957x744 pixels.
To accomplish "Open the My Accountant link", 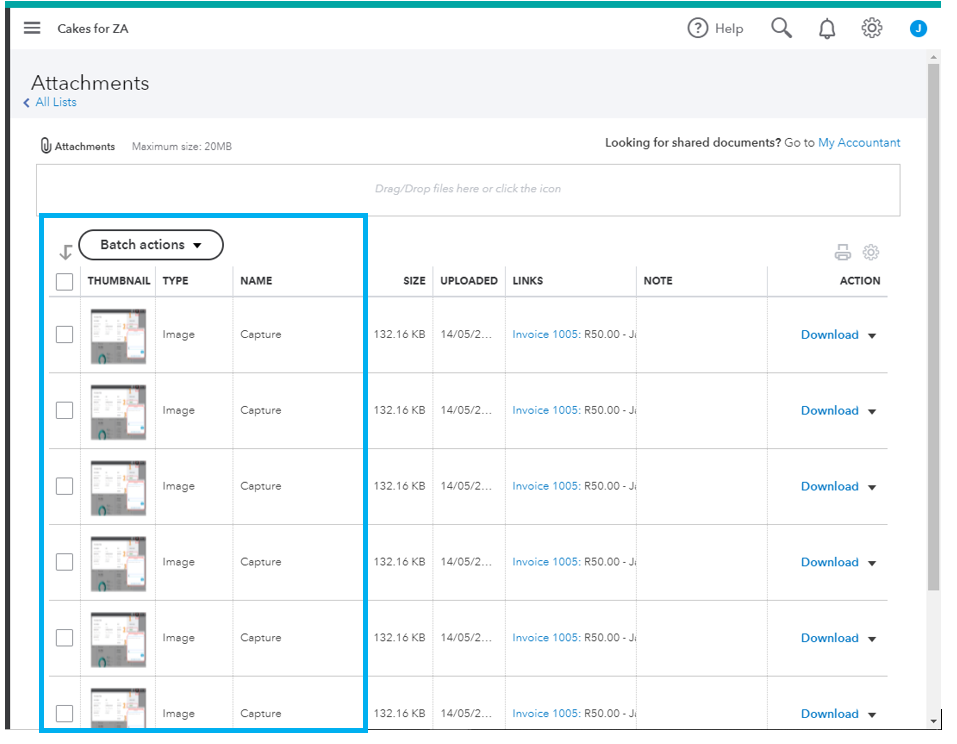I will tap(859, 142).
